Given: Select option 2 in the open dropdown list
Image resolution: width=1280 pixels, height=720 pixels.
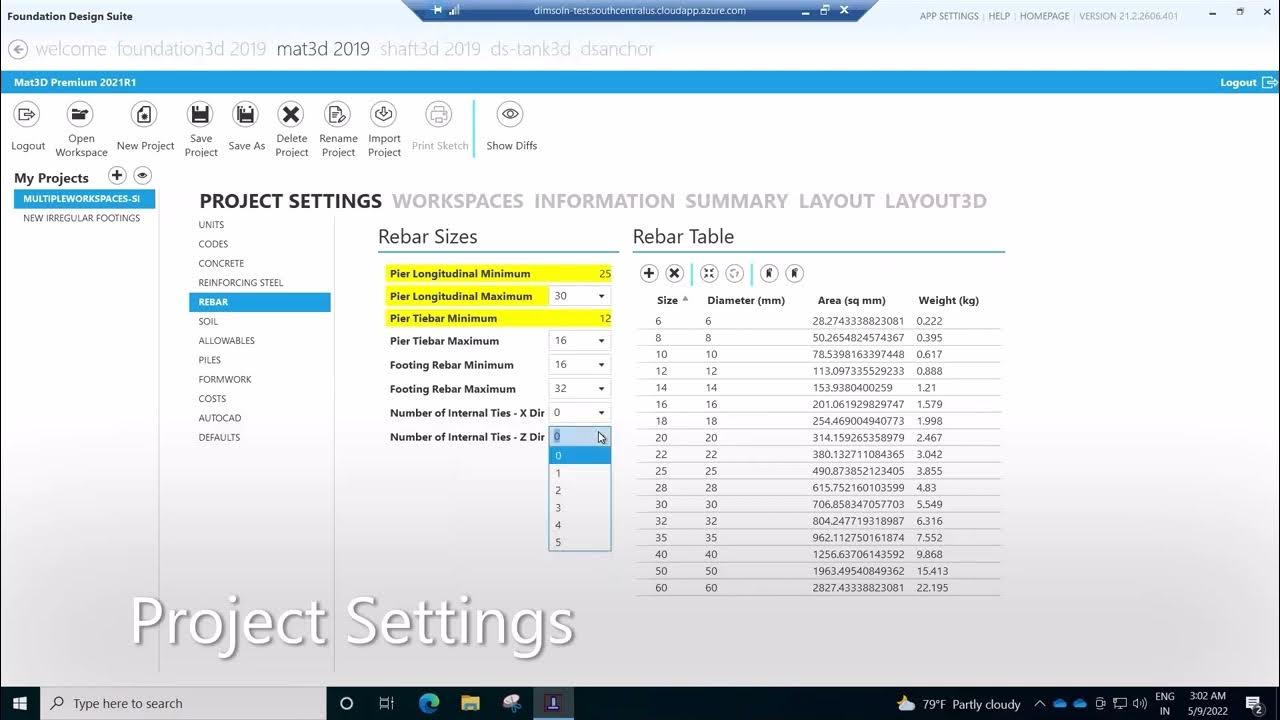Looking at the screenshot, I should (x=580, y=490).
